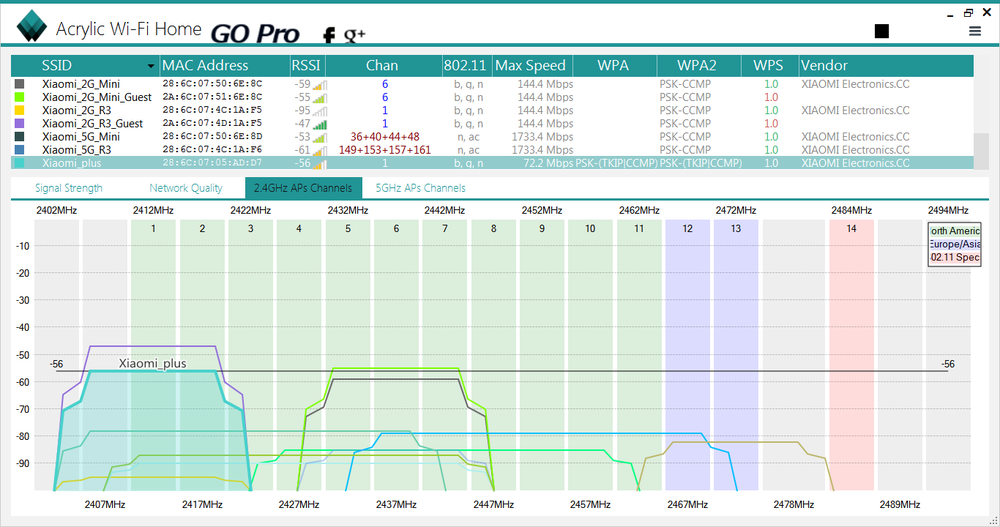Switch to the Signal Strength tab
1000x527 pixels.
click(x=69, y=187)
